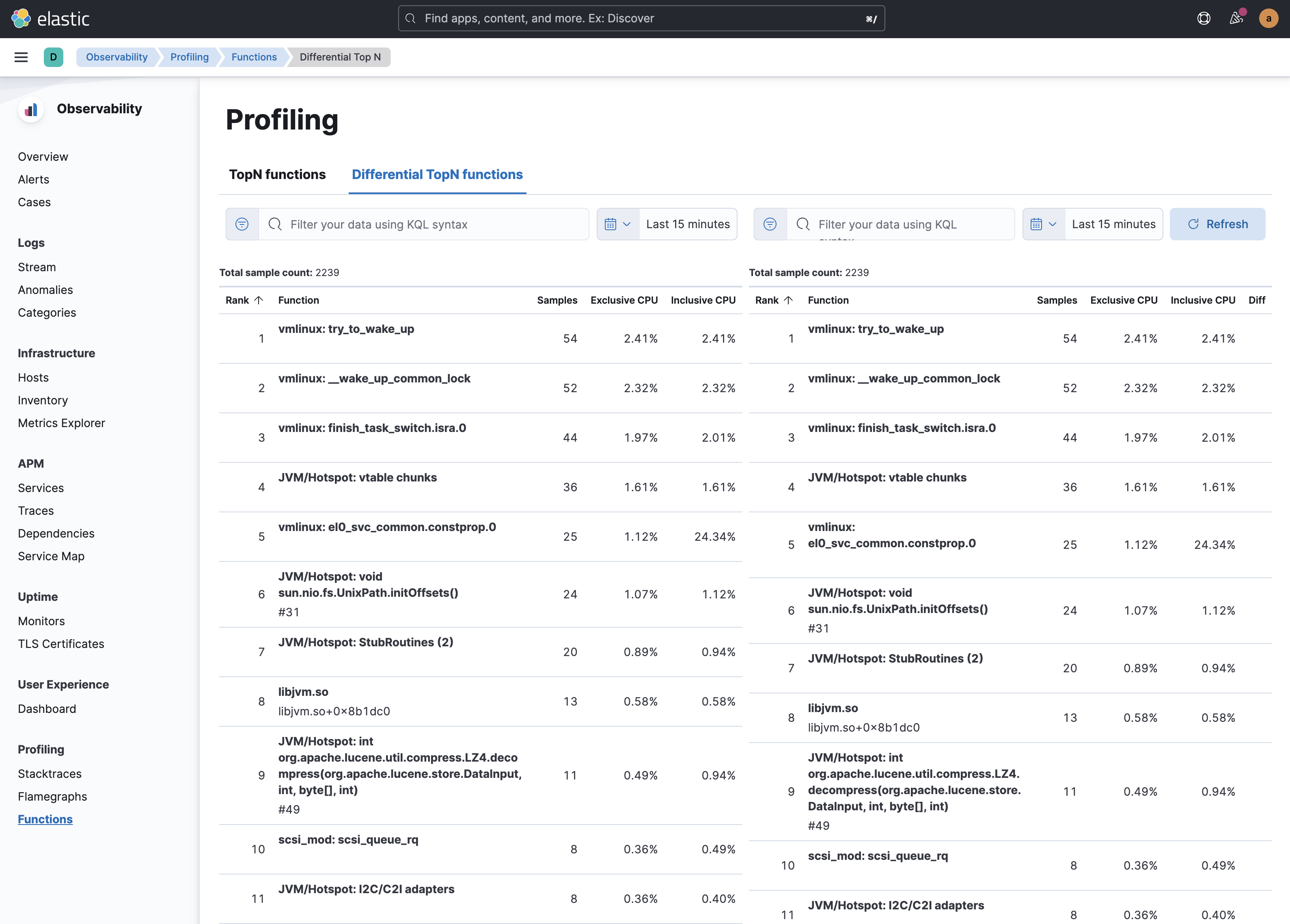Open the user avatar menu
Image resolution: width=1290 pixels, height=924 pixels.
[x=1268, y=18]
